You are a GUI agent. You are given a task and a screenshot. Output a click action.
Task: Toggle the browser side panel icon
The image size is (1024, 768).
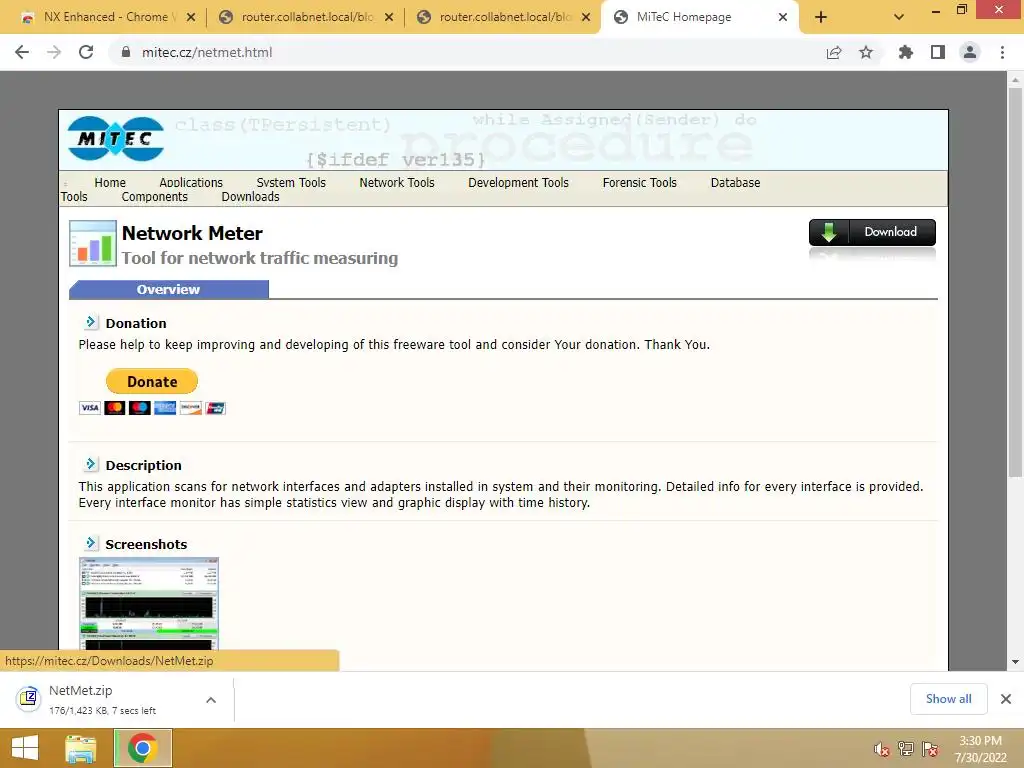point(938,52)
